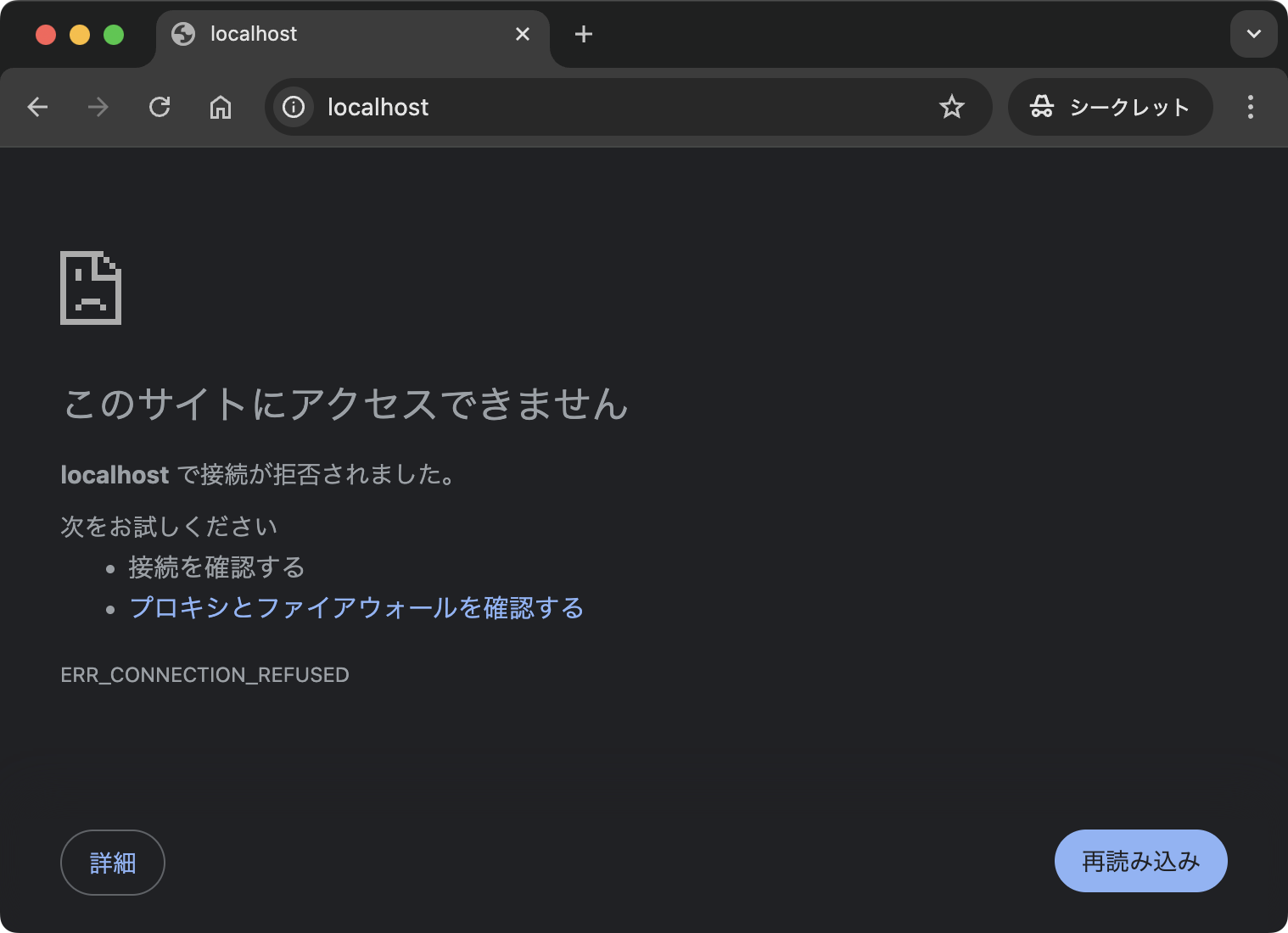Bookmark this page with the star icon

coord(951,107)
